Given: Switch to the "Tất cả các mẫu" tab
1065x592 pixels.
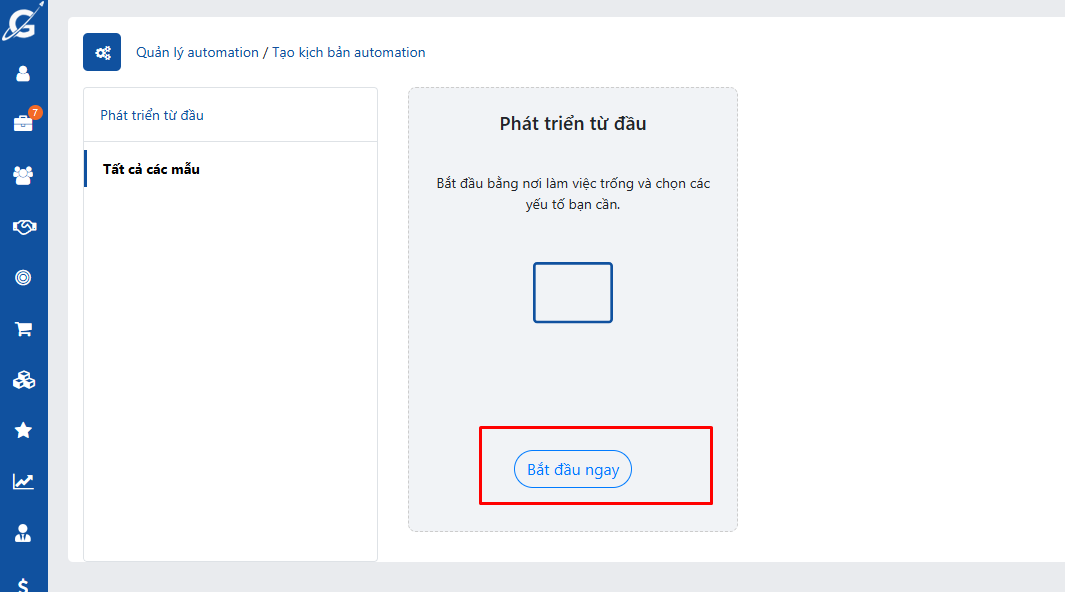Looking at the screenshot, I should 151,169.
